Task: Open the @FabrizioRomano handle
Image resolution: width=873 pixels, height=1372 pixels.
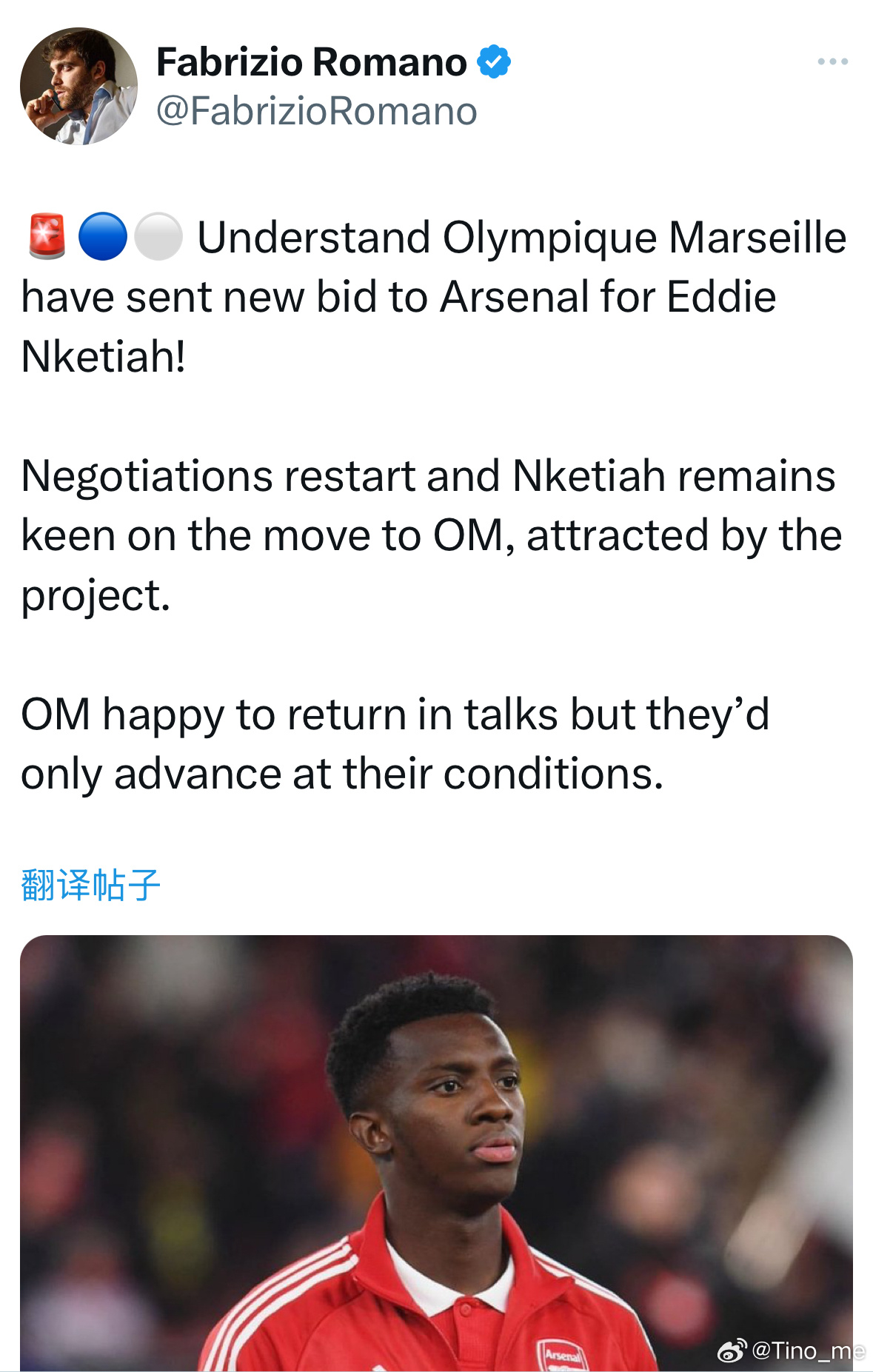Action: 316,112
